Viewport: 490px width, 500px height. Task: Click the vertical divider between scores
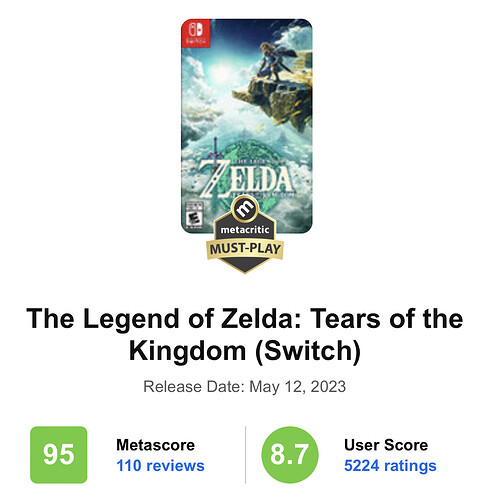(245, 454)
